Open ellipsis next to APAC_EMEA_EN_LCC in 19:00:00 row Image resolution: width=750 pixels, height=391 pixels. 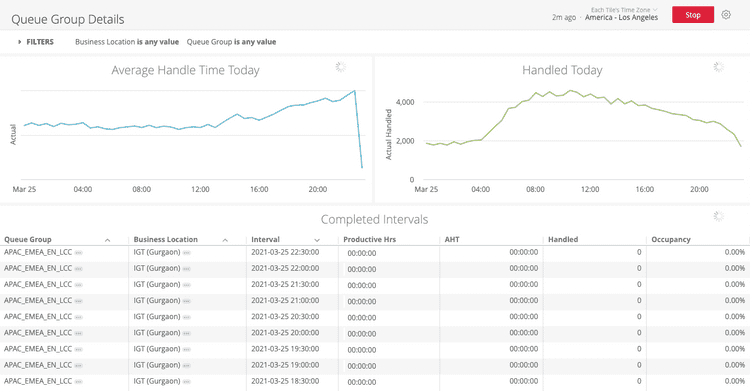pyautogui.click(x=78, y=366)
